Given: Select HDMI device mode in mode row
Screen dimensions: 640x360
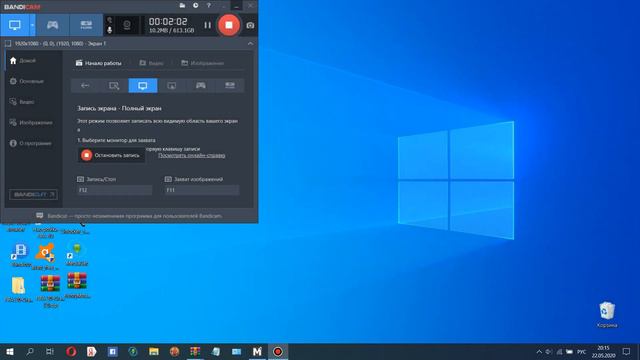Looking at the screenshot, I should coord(230,85).
